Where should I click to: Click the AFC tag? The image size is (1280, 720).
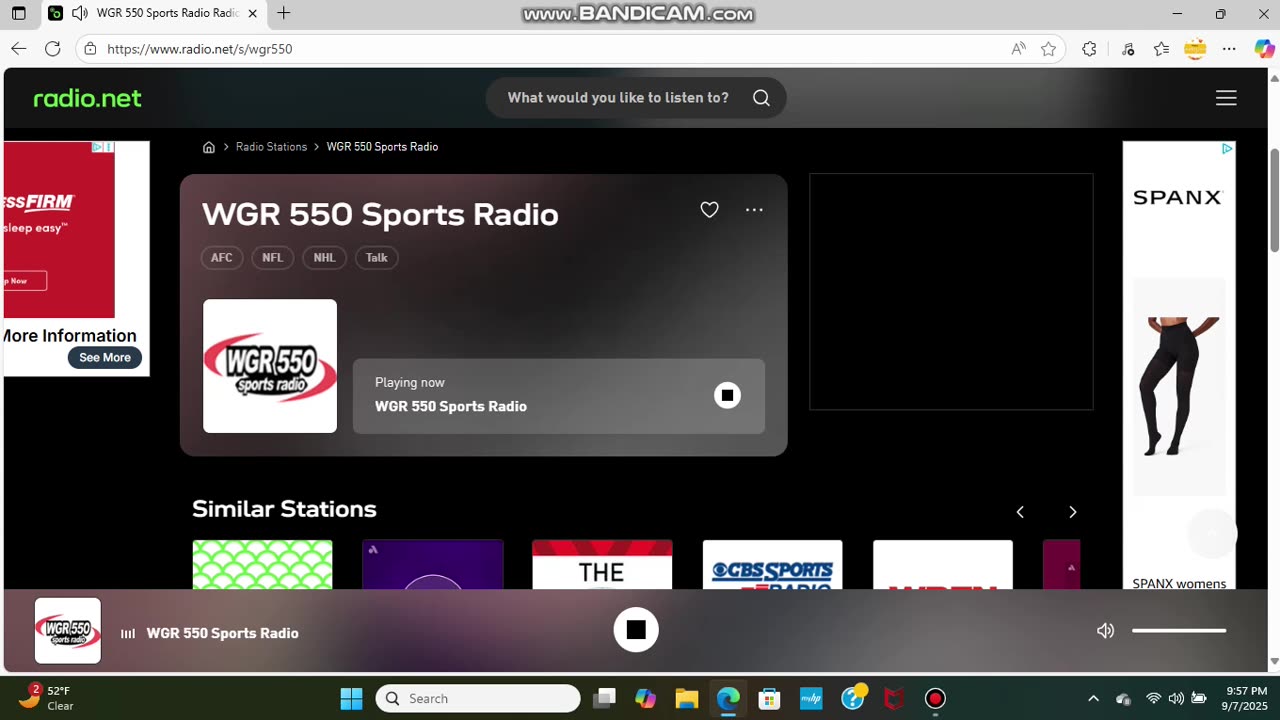222,258
